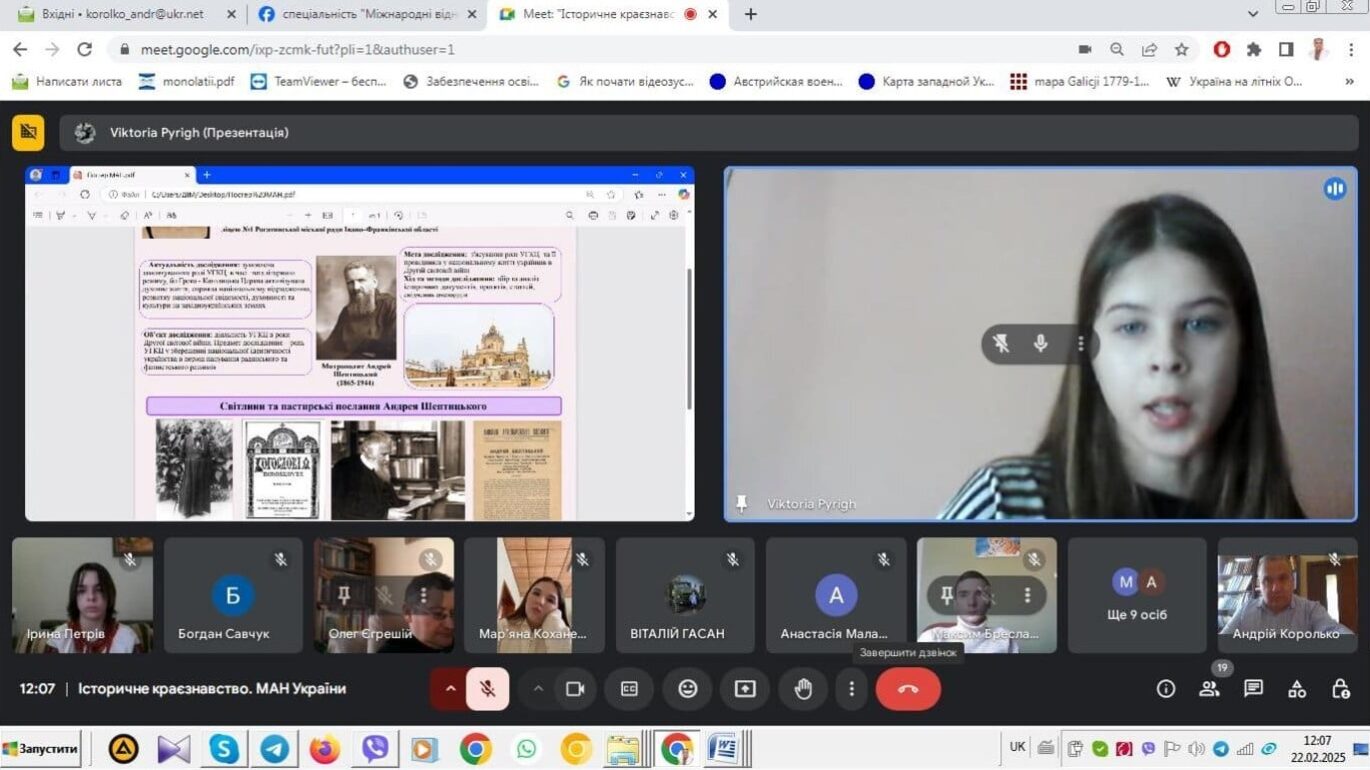Show the participants list

coord(1209,689)
